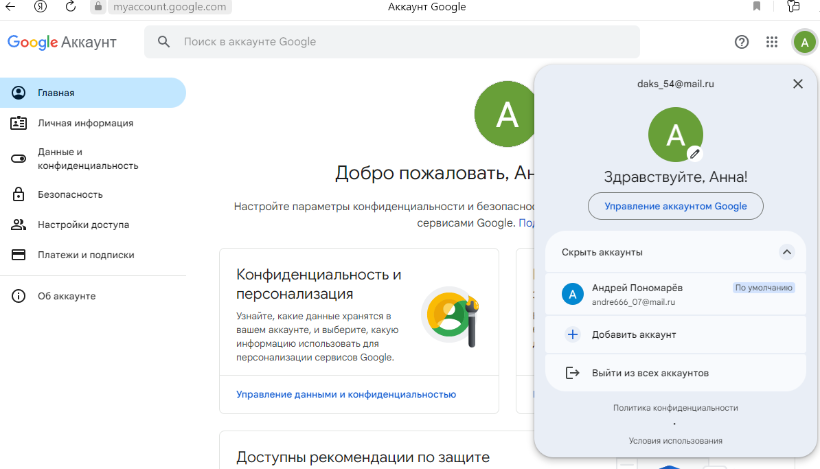
Task: Open the Google apps grid icon
Action: 772,42
